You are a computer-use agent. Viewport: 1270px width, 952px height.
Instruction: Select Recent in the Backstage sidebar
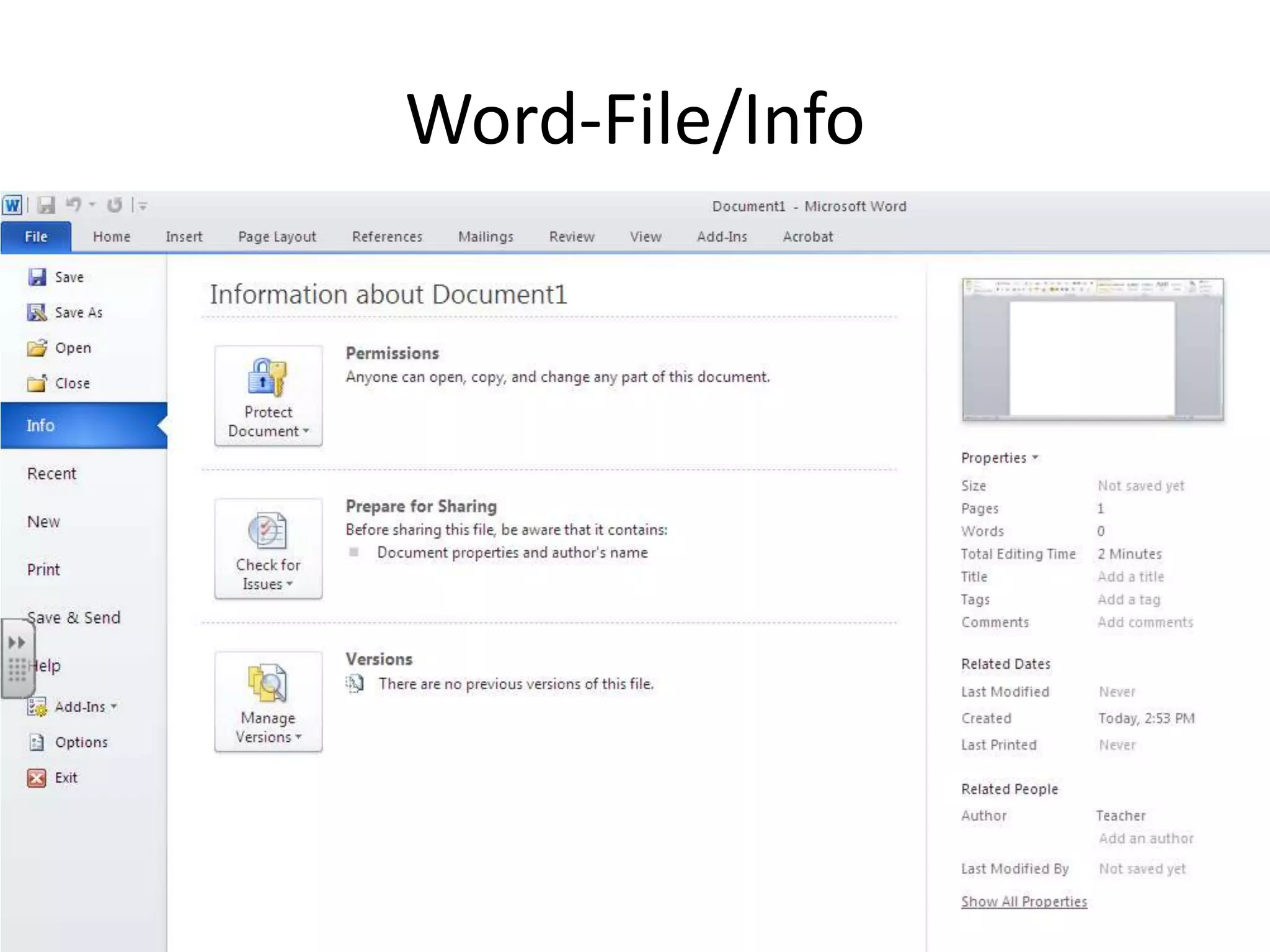pos(51,474)
